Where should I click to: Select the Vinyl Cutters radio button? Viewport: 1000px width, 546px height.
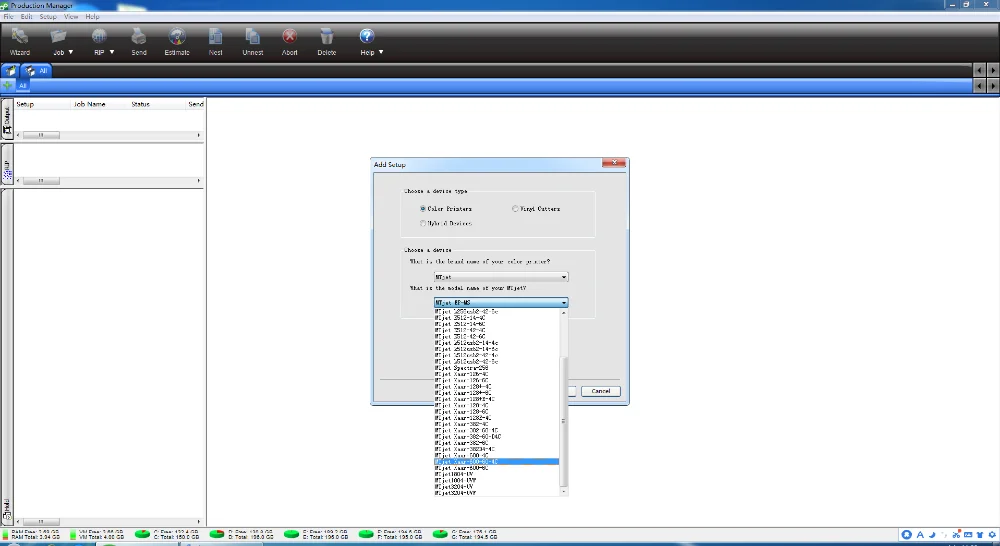coord(515,209)
